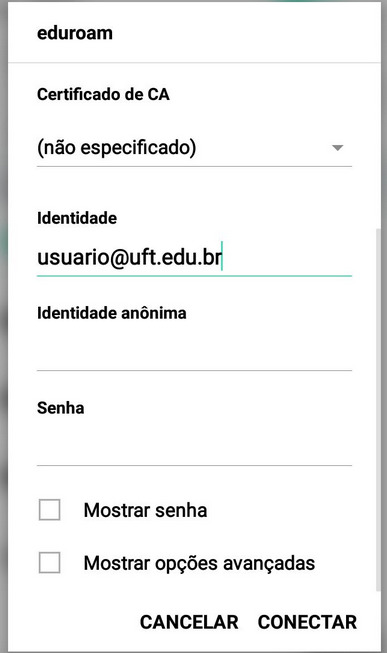
Task: Tap the CANCELAR button
Action: pos(189,622)
